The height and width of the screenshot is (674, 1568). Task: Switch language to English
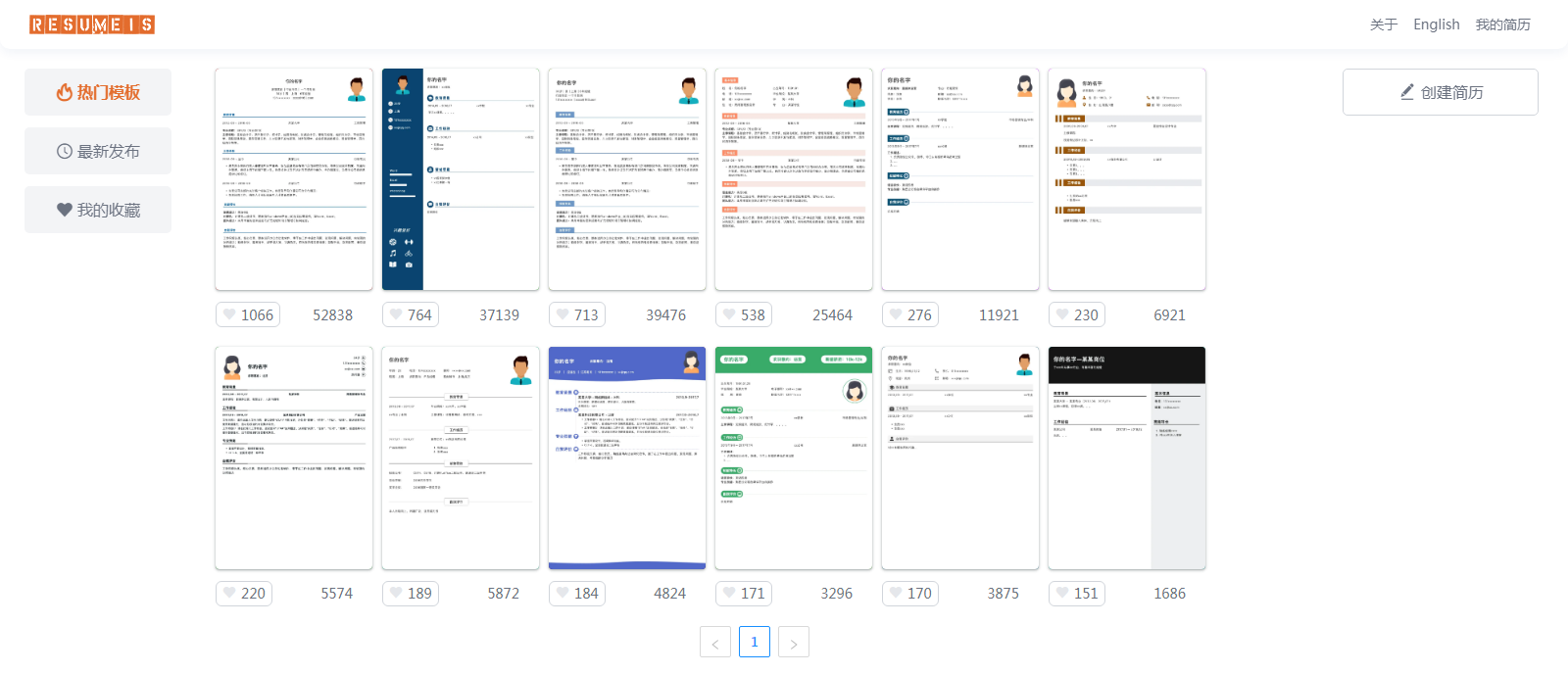pos(1436,24)
